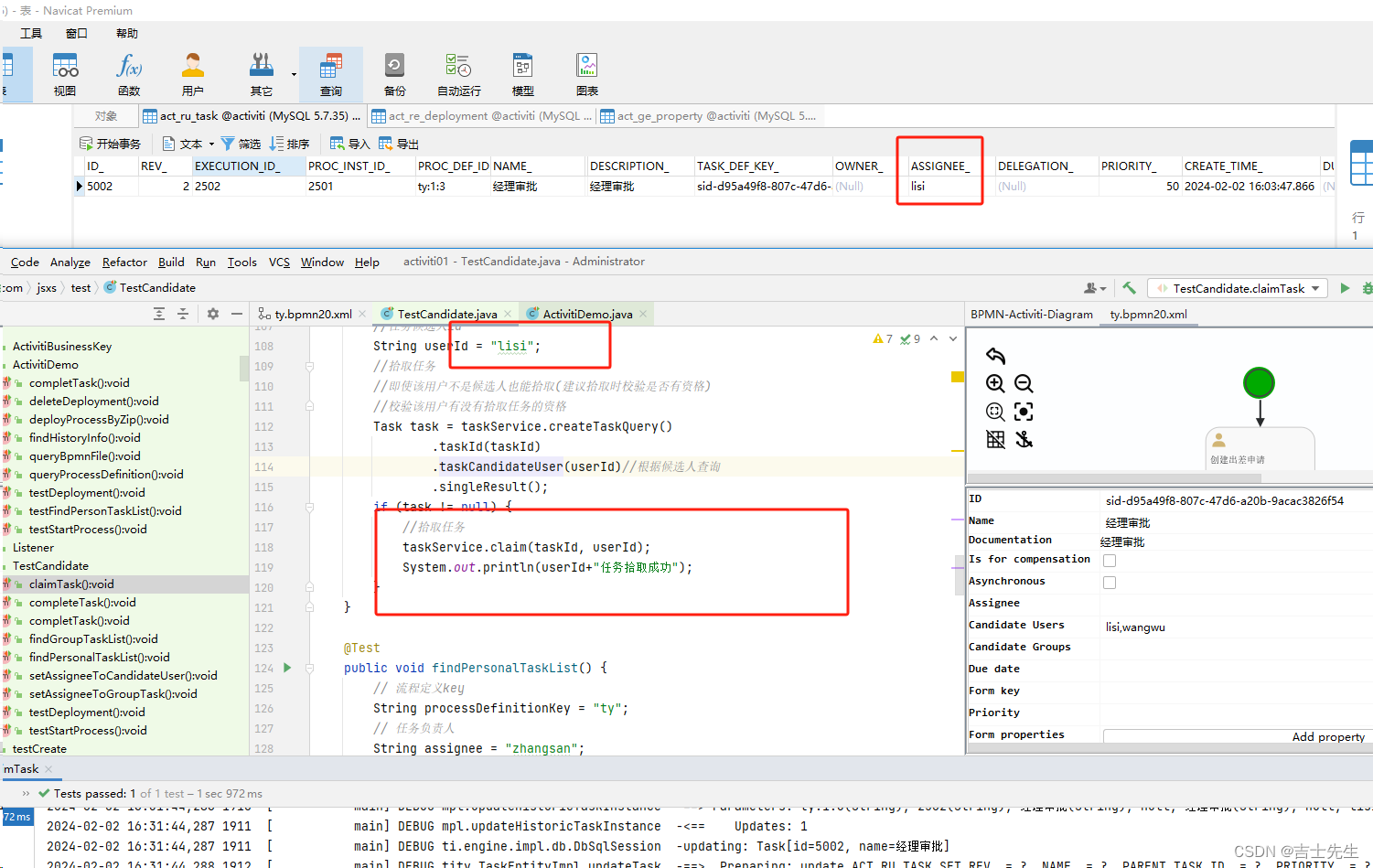This screenshot has width=1373, height=868.
Task: Open the BPMN-Activiti-Diagram tab
Action: [x=1031, y=314]
